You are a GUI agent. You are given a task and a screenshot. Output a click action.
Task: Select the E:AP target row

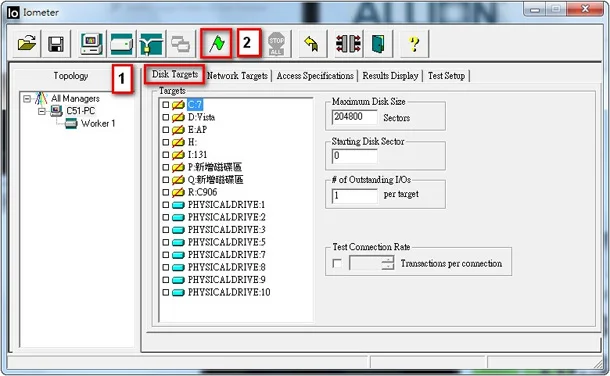click(x=197, y=129)
